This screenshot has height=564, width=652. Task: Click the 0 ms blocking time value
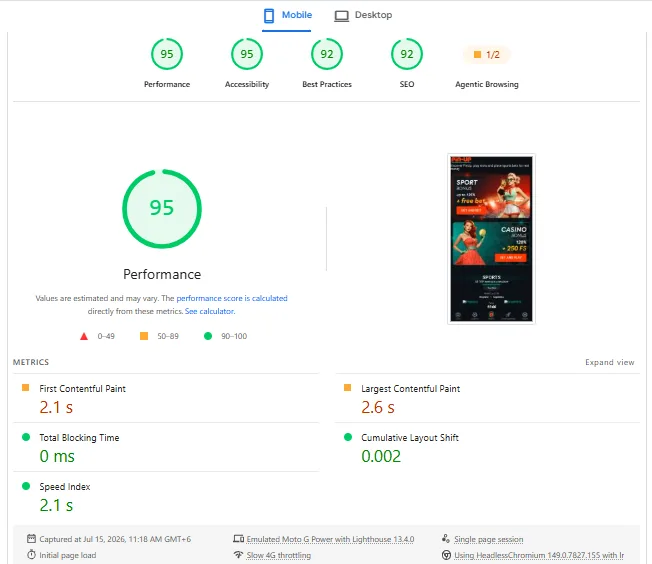point(57,456)
